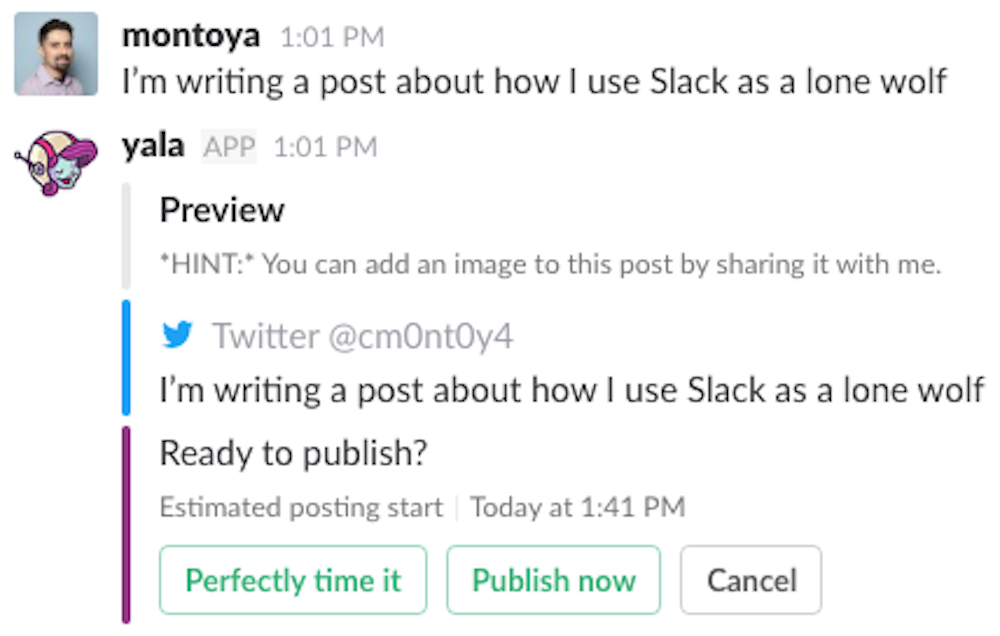Click montoya's 1:01 PM message timestamp
Viewport: 1000px width, 636px height.
pos(332,37)
